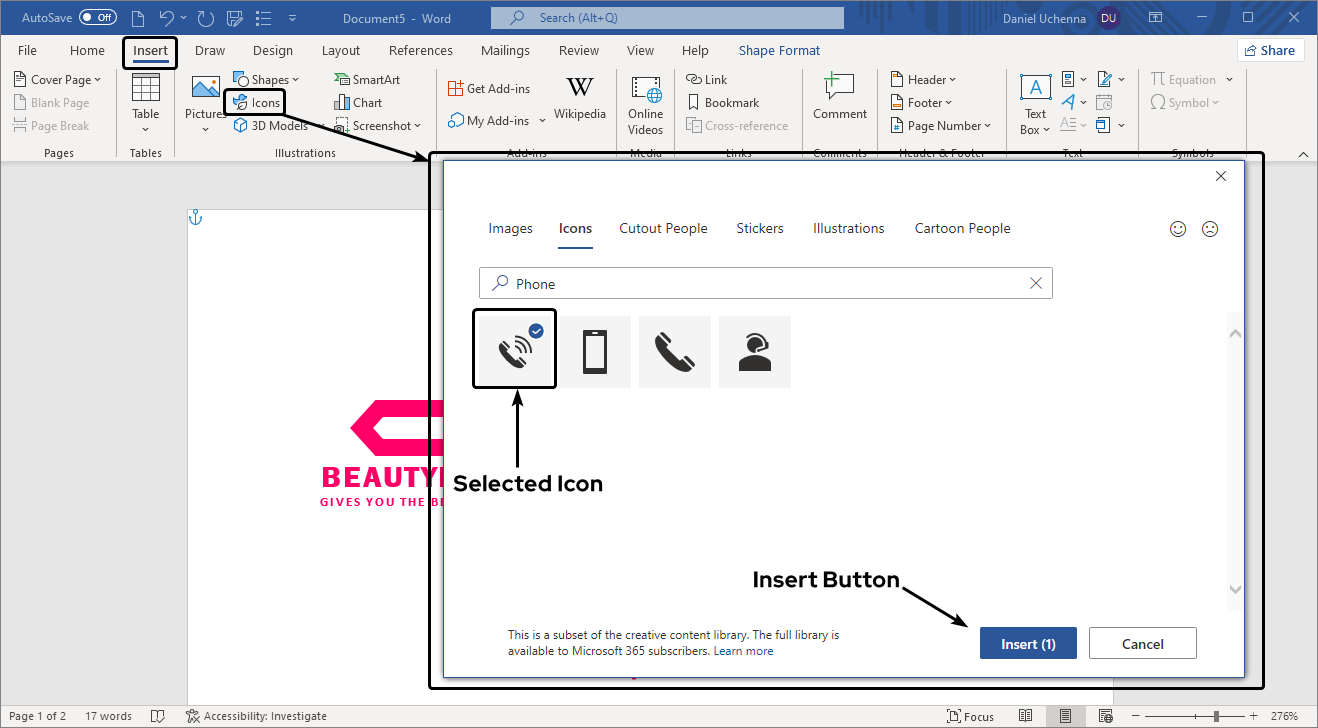
Task: Open the Design ribbon tab
Action: pos(273,51)
